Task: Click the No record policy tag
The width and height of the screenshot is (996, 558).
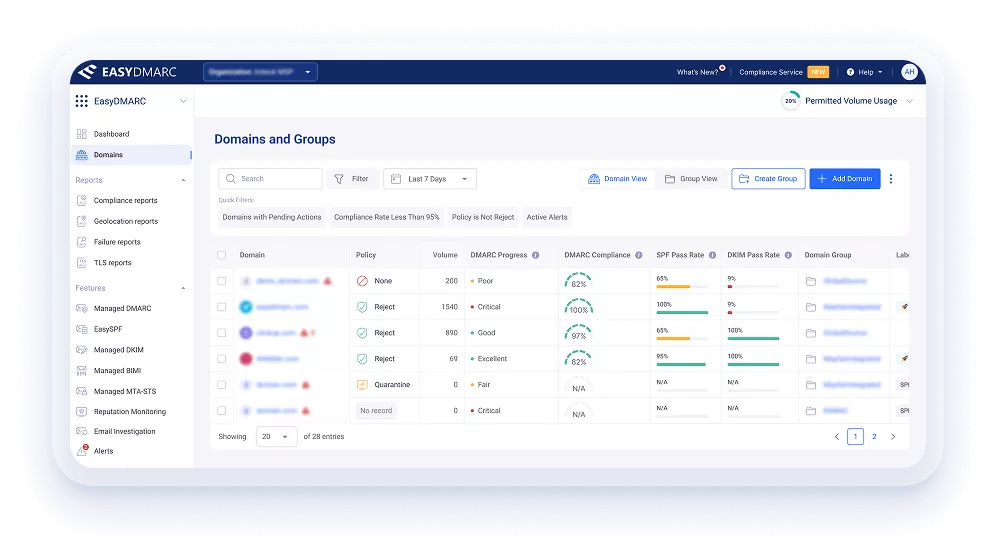Action: pos(376,411)
